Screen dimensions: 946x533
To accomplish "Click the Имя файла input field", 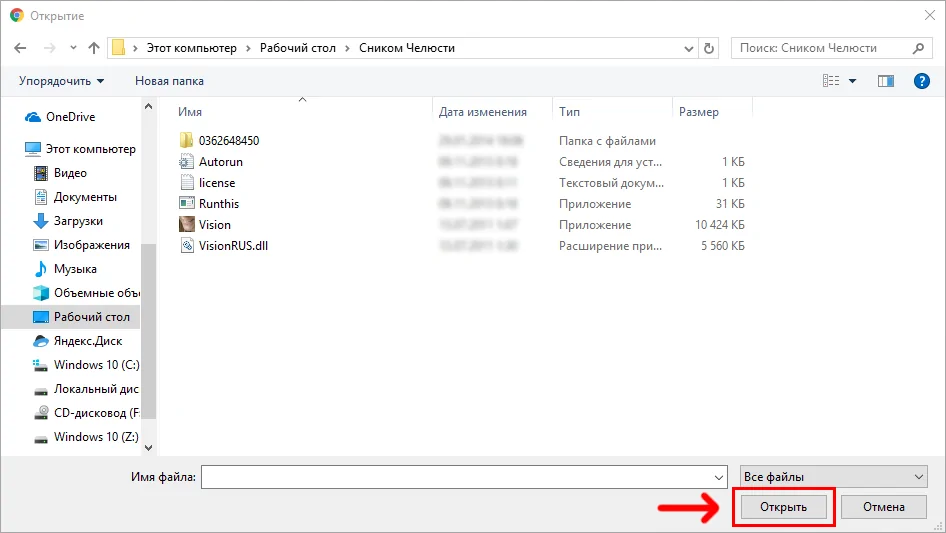I will pyautogui.click(x=462, y=477).
